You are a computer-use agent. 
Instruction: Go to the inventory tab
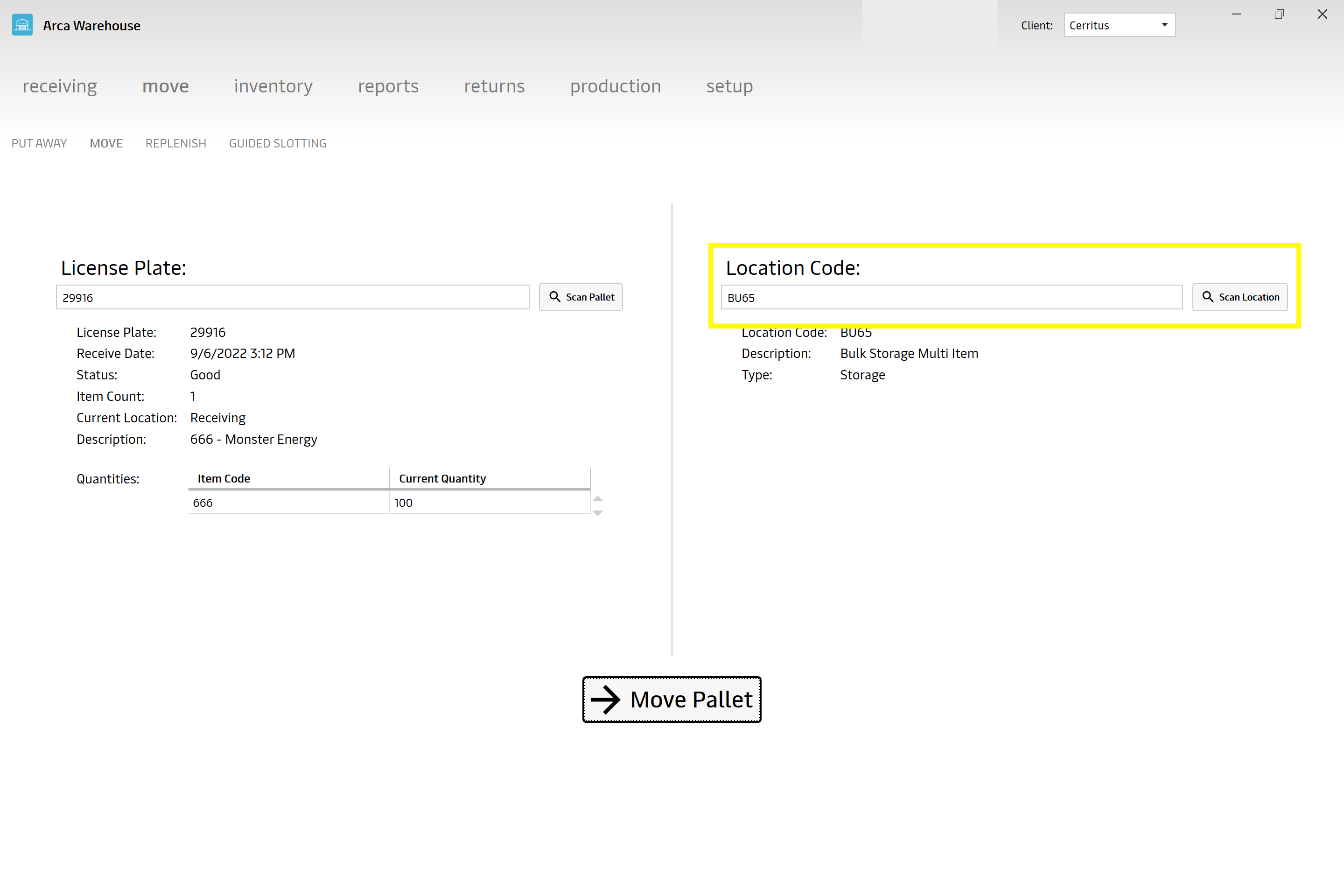tap(273, 86)
